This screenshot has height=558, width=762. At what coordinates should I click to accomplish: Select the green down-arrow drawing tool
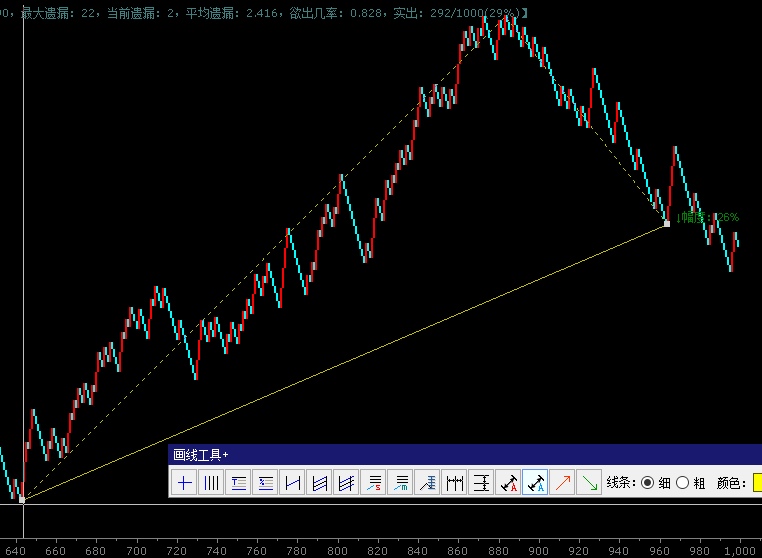(x=589, y=483)
